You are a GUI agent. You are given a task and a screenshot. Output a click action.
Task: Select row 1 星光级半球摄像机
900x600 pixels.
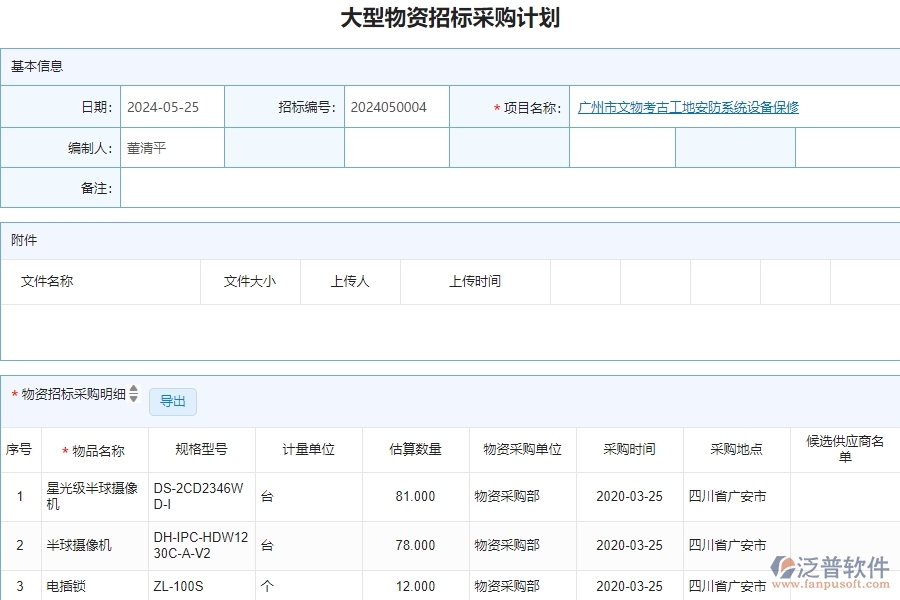[84, 496]
